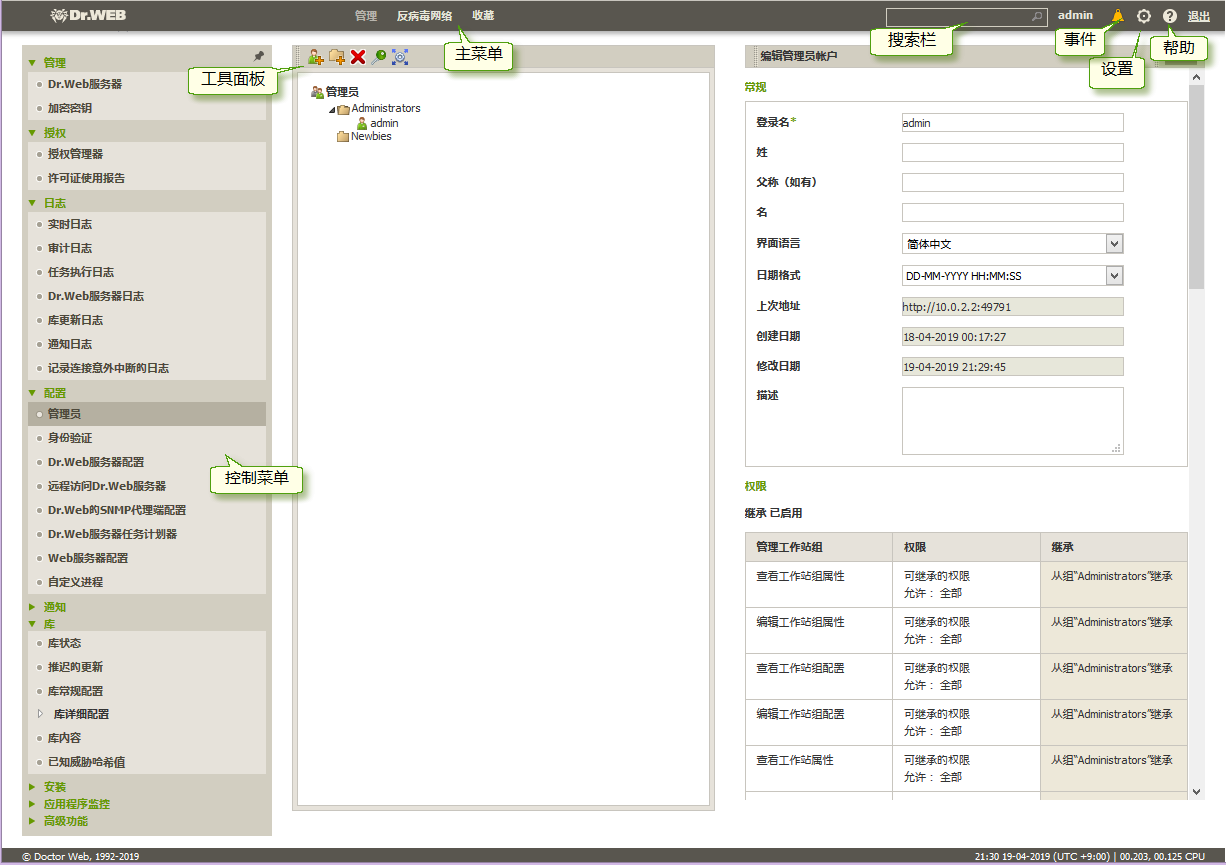
Task: Collapse the Administrators group in the tree
Action: tap(331, 109)
